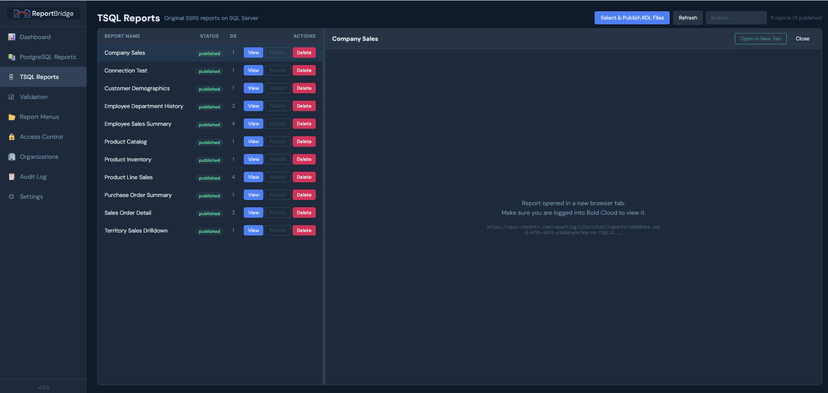The image size is (828, 393).
Task: View the Territory Sales Drilldown report
Action: pos(253,230)
